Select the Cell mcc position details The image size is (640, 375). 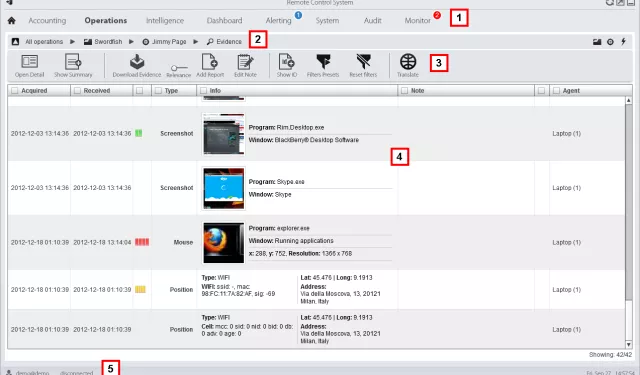point(247,330)
